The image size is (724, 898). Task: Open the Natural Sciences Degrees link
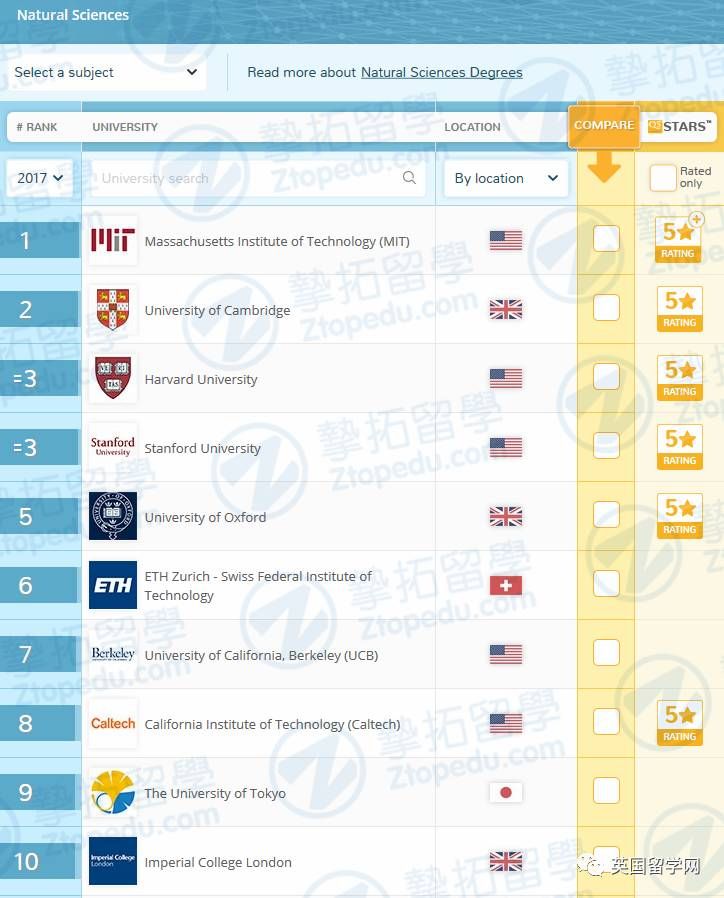click(x=441, y=72)
